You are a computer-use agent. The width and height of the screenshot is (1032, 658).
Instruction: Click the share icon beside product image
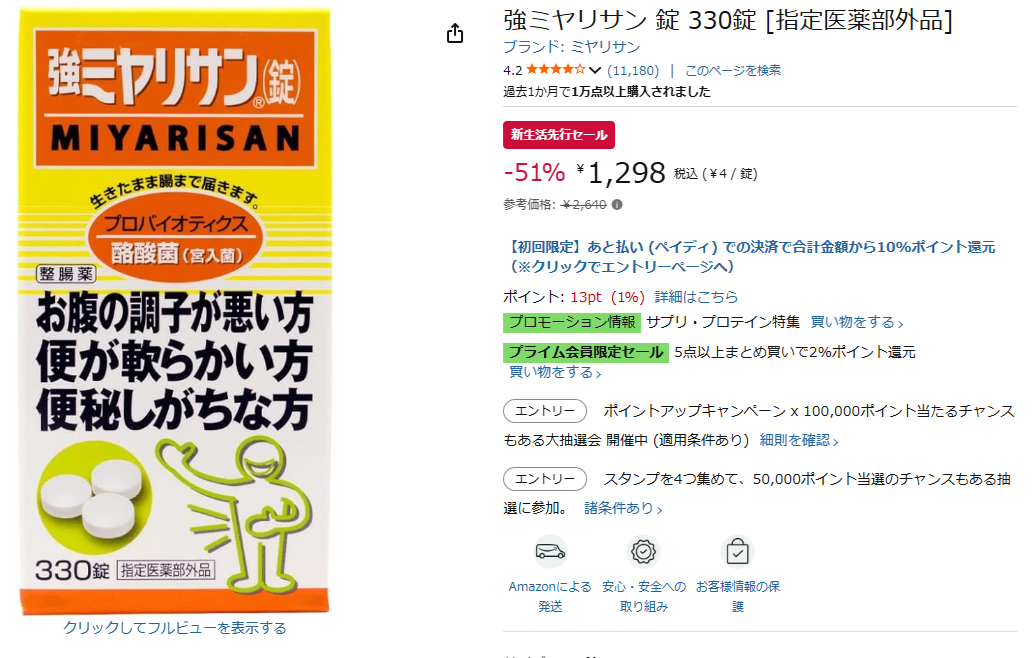tap(455, 34)
